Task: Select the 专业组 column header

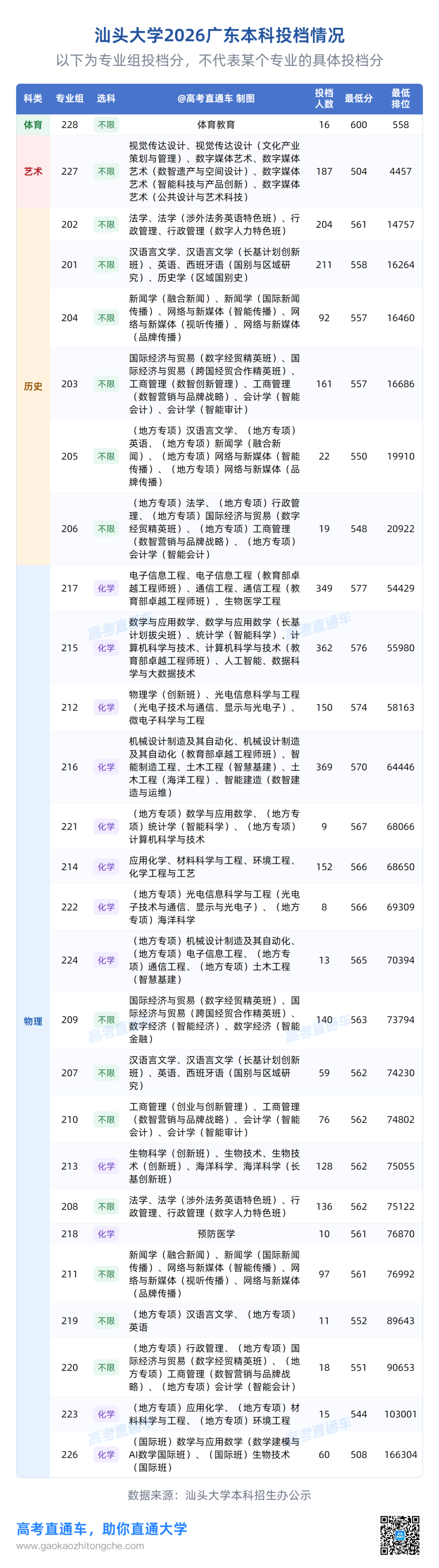Action: coord(70,99)
